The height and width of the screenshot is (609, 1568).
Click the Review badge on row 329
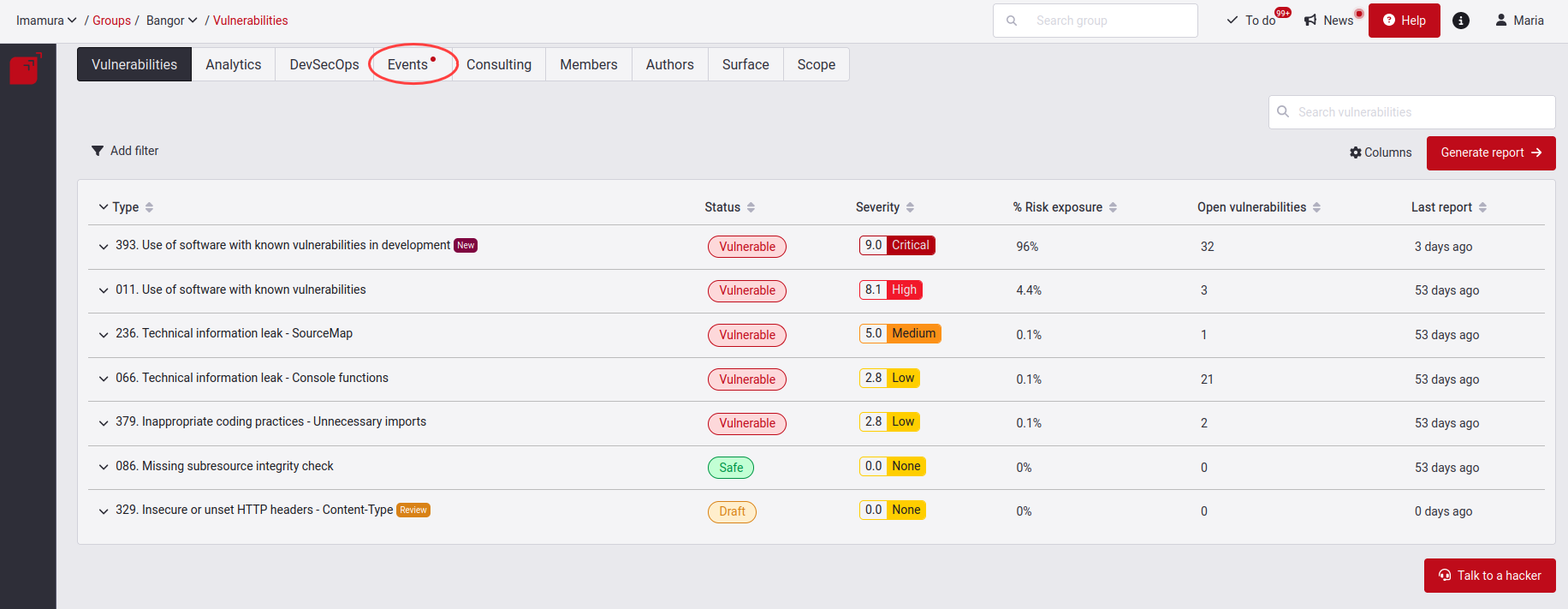pos(413,510)
